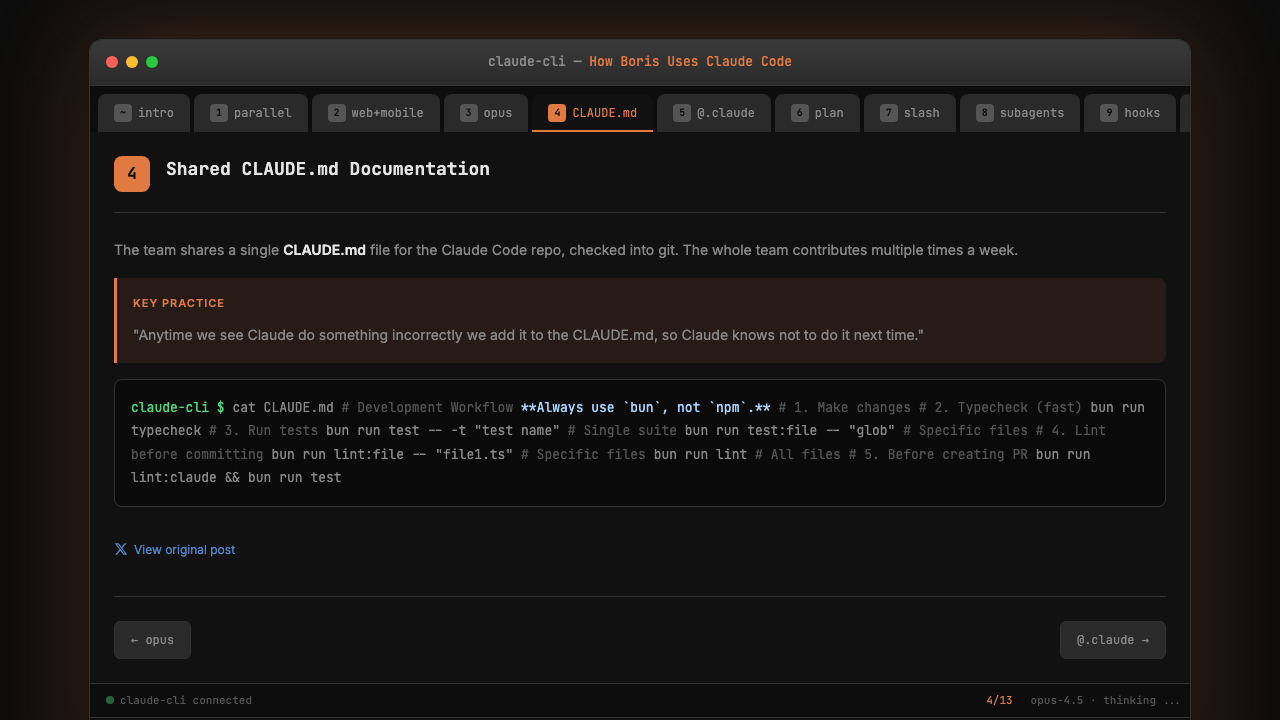
Task: Advance with the @.claude → button
Action: (1112, 640)
